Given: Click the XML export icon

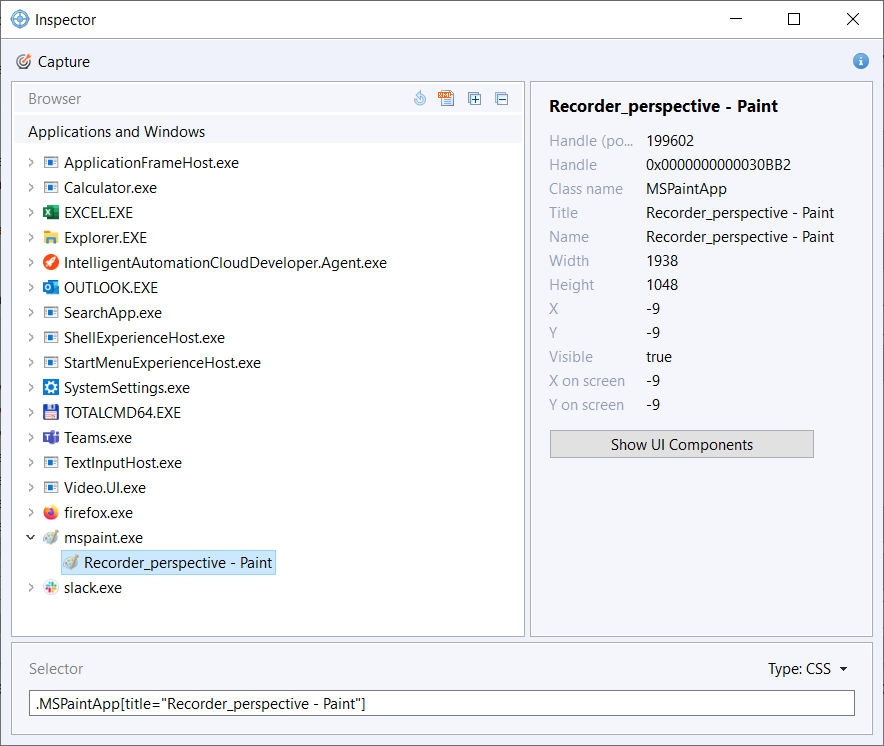Looking at the screenshot, I should (446, 99).
